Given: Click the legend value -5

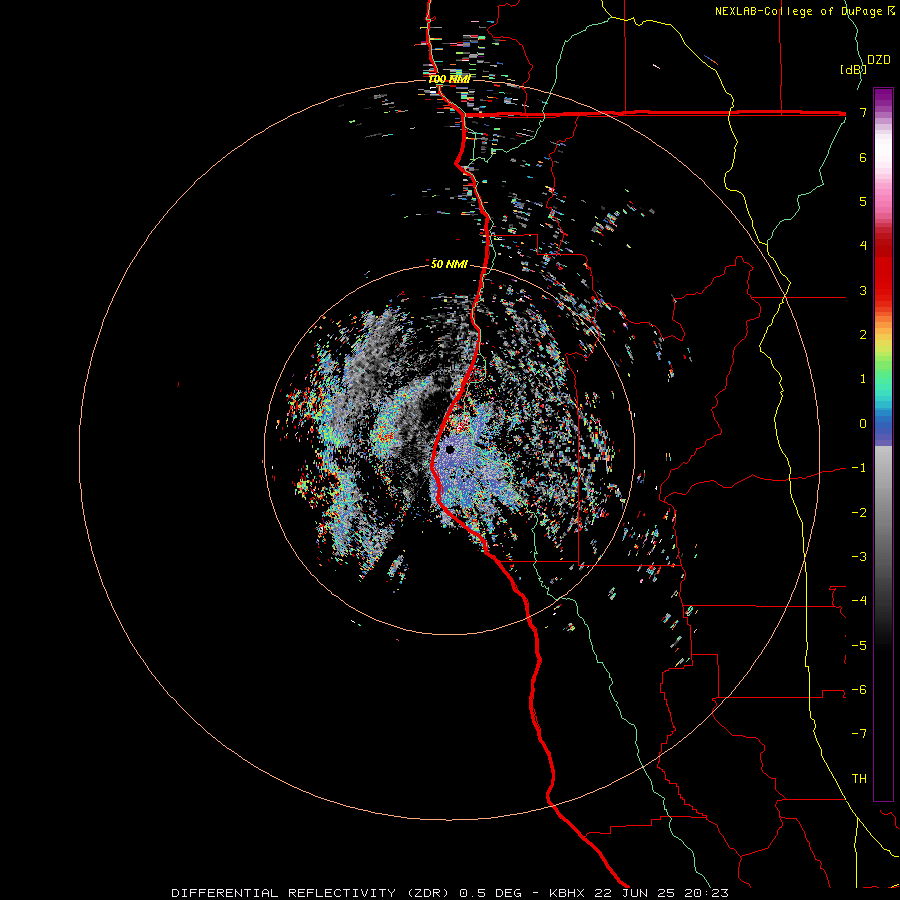Looking at the screenshot, I should (x=859, y=646).
